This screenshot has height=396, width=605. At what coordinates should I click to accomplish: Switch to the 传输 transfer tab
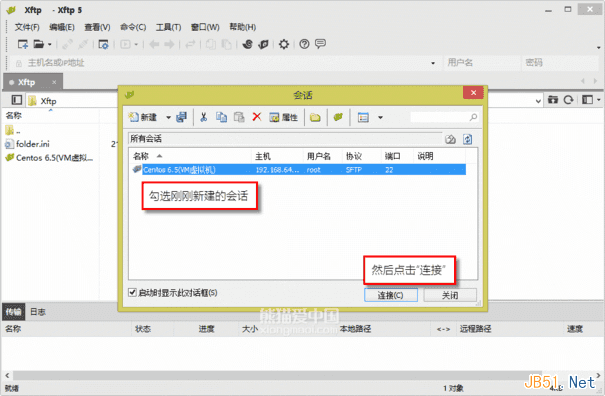(14, 311)
